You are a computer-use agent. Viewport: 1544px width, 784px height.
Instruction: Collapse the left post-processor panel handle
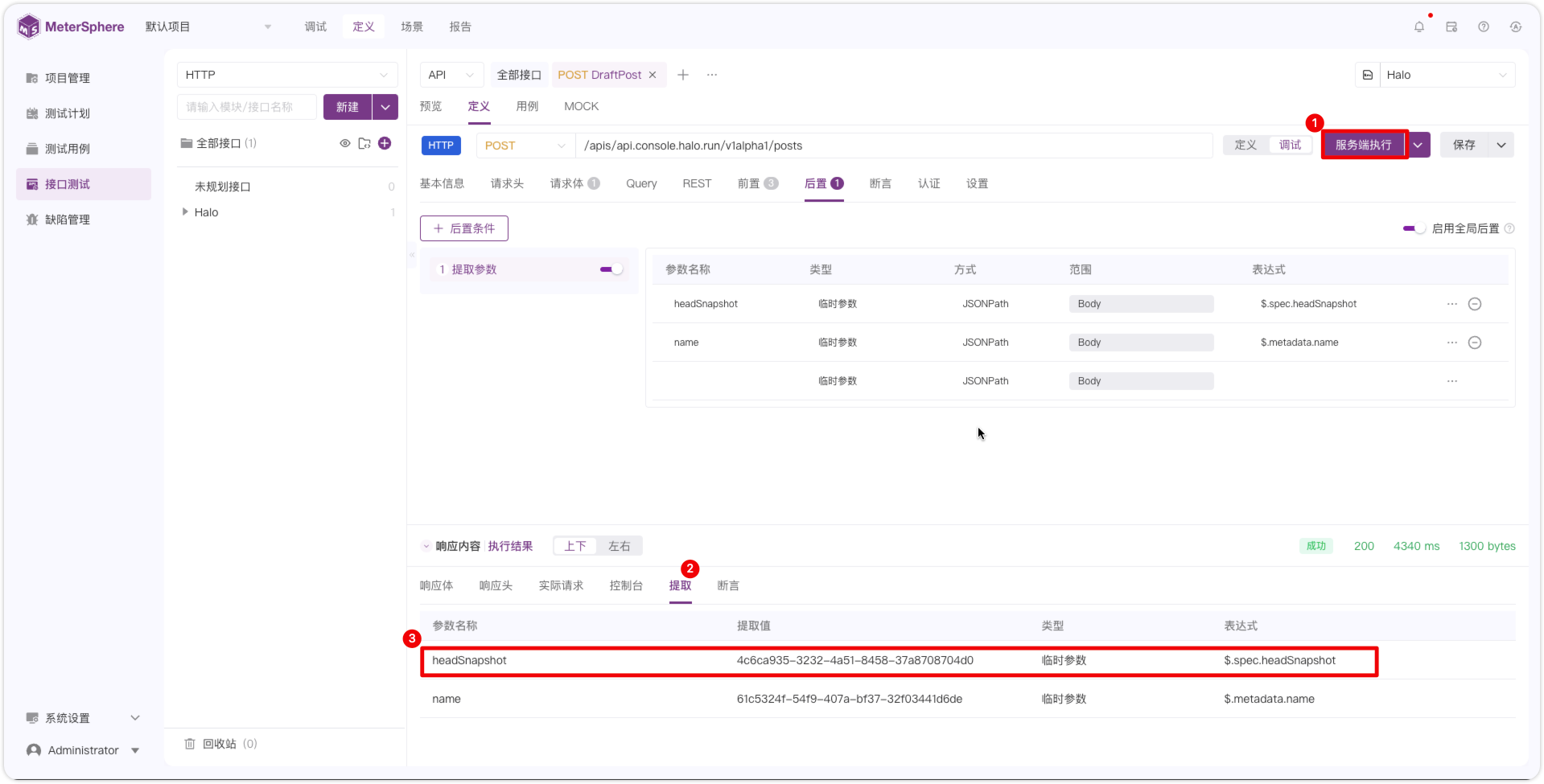[x=412, y=255]
